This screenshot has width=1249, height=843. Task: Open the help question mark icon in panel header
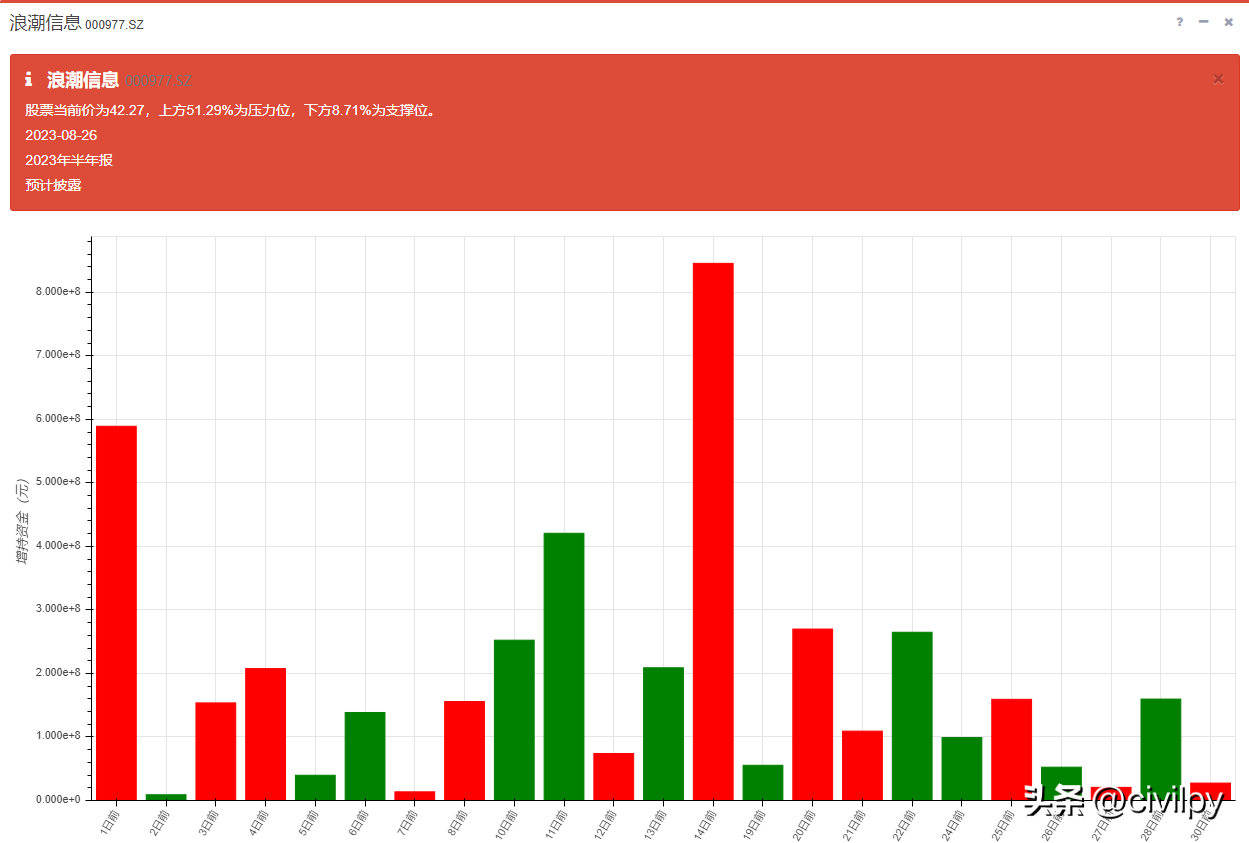click(x=1179, y=22)
